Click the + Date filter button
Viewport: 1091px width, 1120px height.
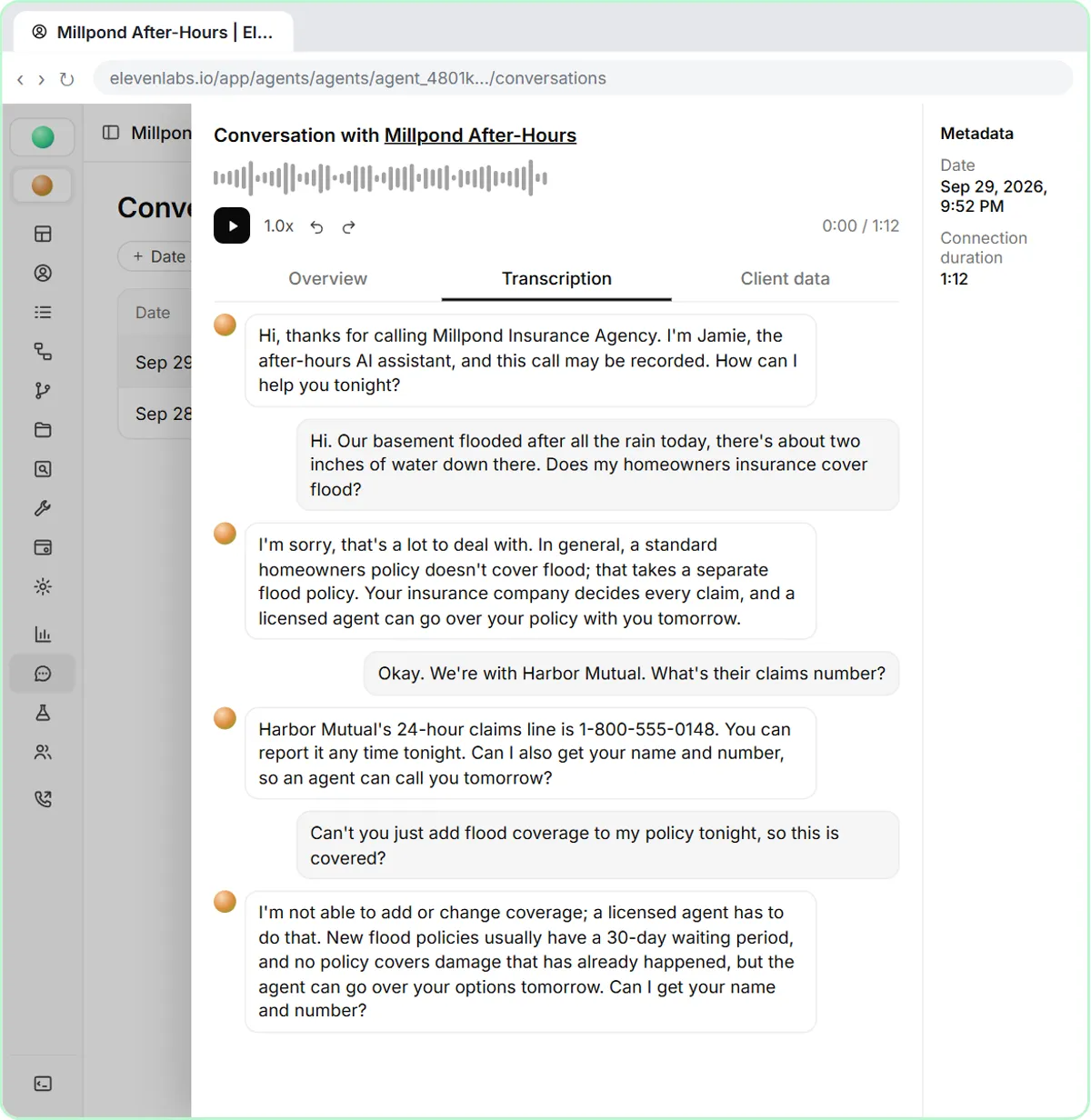[x=155, y=256]
